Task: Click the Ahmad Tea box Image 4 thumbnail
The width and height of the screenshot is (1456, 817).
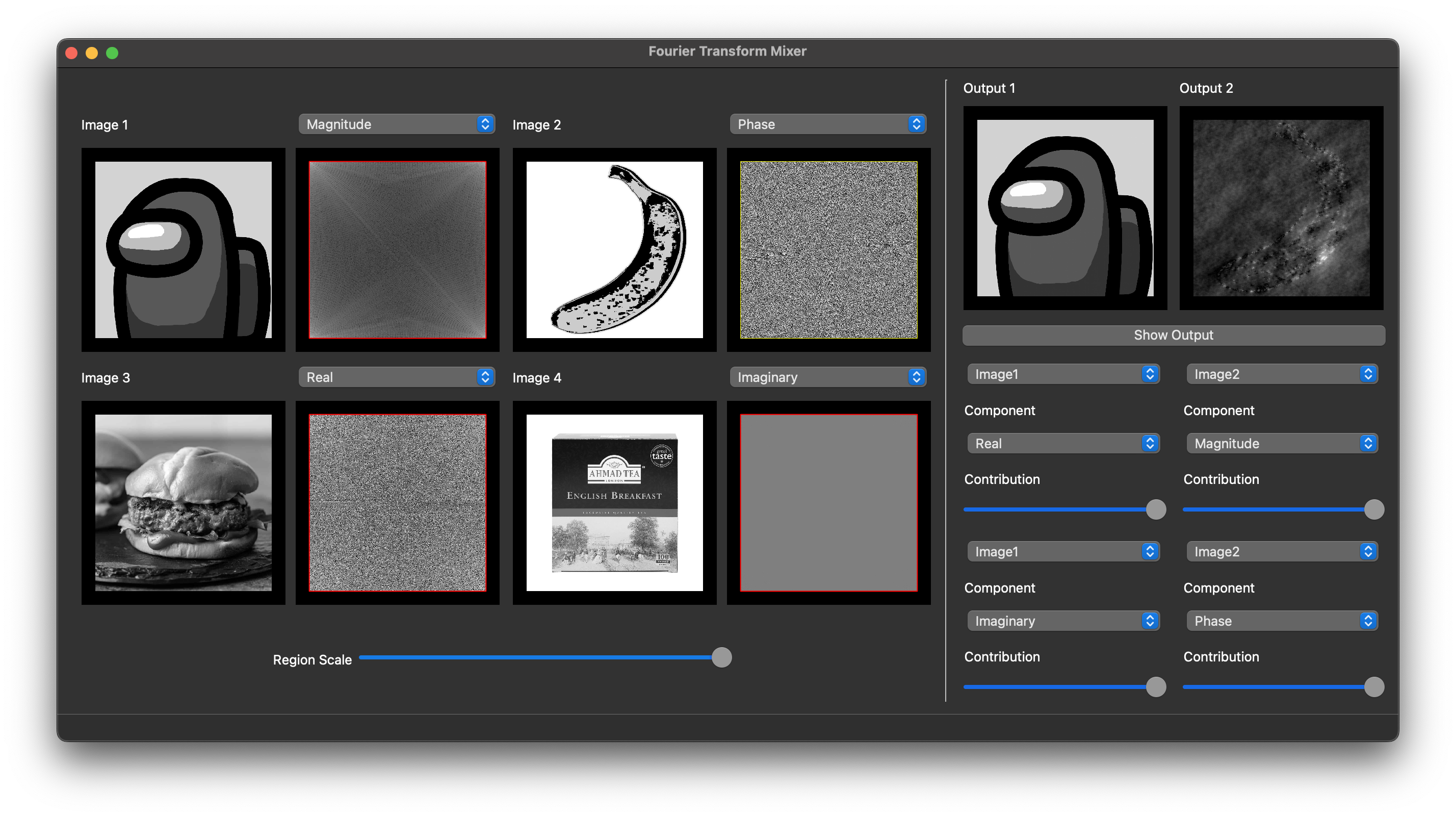Action: pyautogui.click(x=614, y=503)
